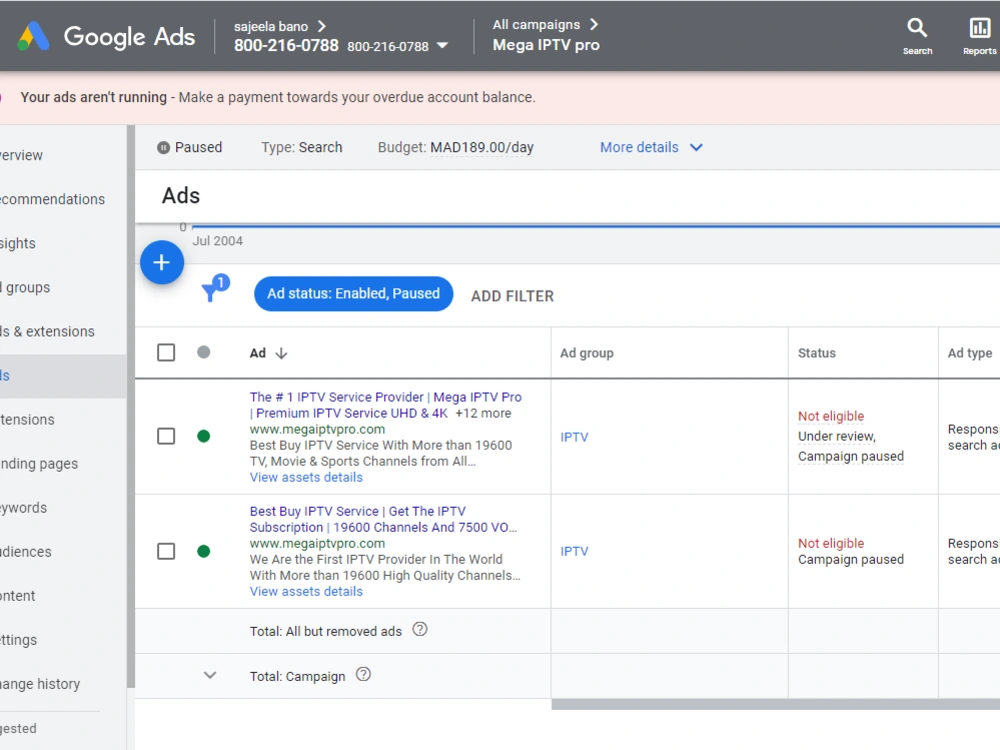
Task: Open Change history in the sidebar
Action: coord(40,684)
